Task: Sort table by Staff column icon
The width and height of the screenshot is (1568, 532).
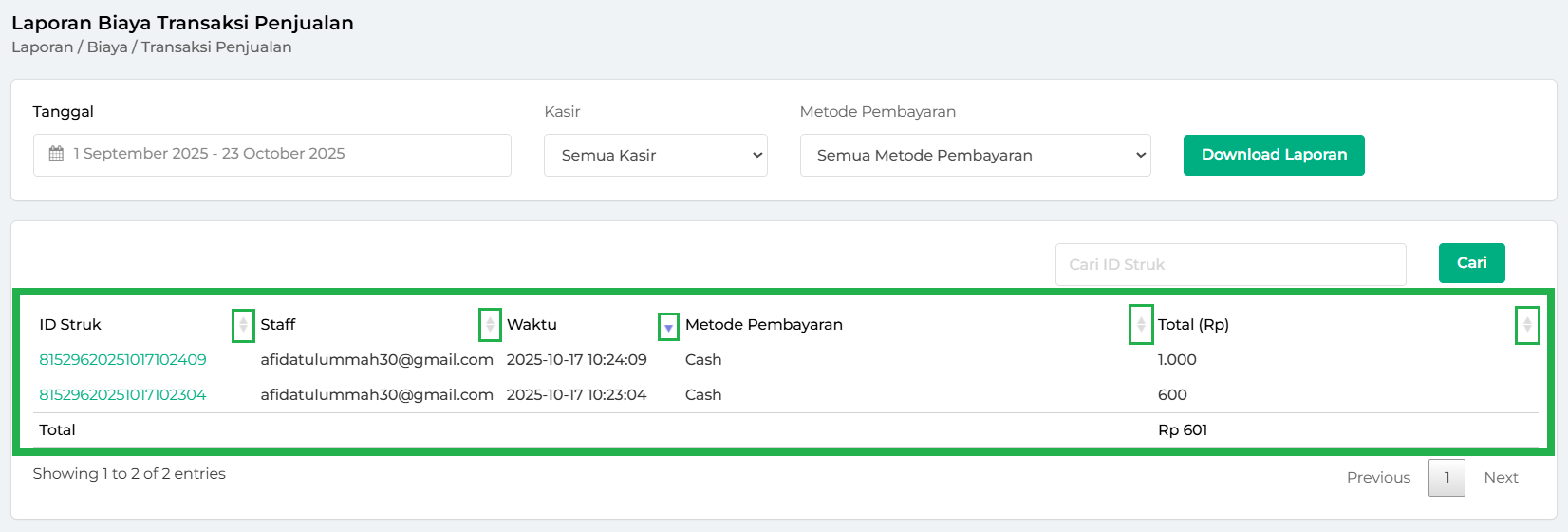Action: (490, 325)
